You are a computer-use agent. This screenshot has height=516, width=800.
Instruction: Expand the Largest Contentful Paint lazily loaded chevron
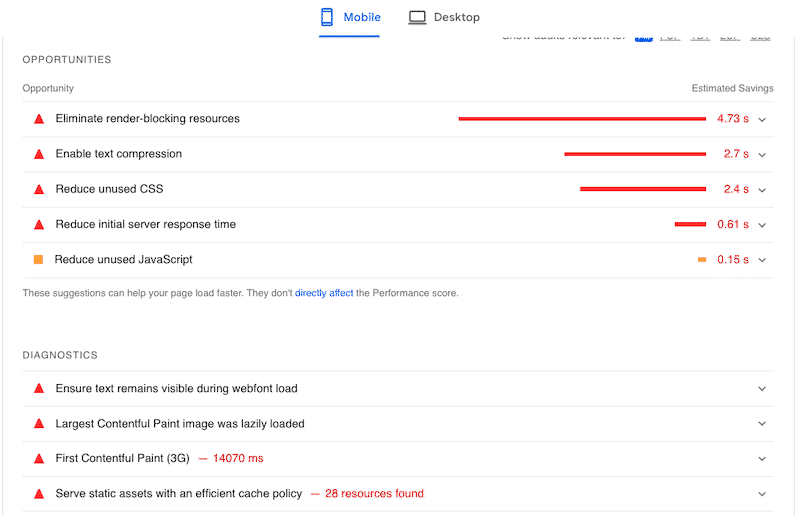762,424
